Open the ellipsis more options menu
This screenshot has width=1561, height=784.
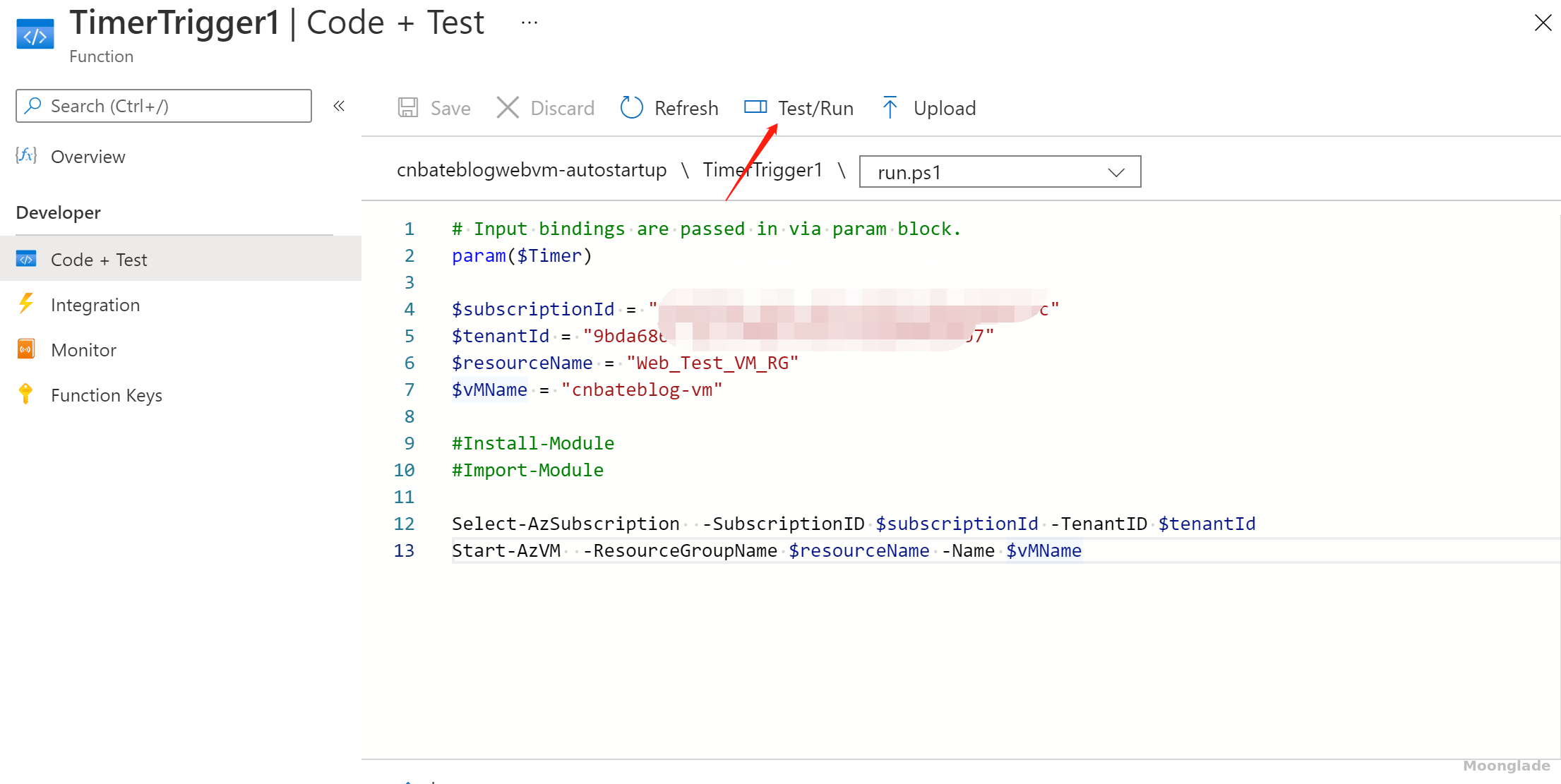coord(530,23)
